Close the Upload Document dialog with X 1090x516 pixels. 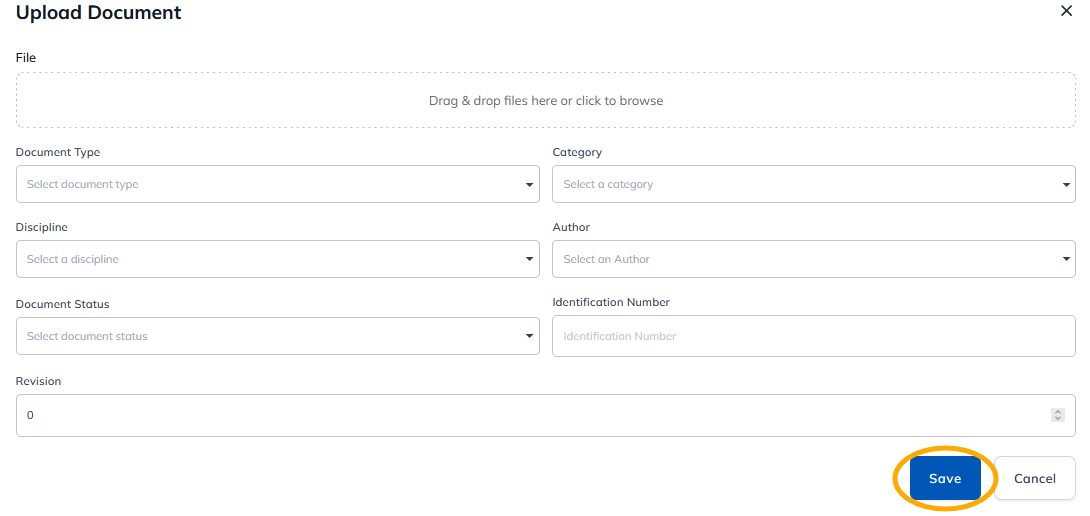(x=1066, y=11)
